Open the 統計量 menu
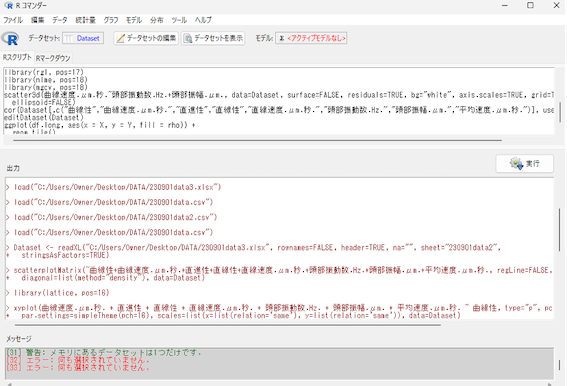The width and height of the screenshot is (567, 386). [x=85, y=20]
